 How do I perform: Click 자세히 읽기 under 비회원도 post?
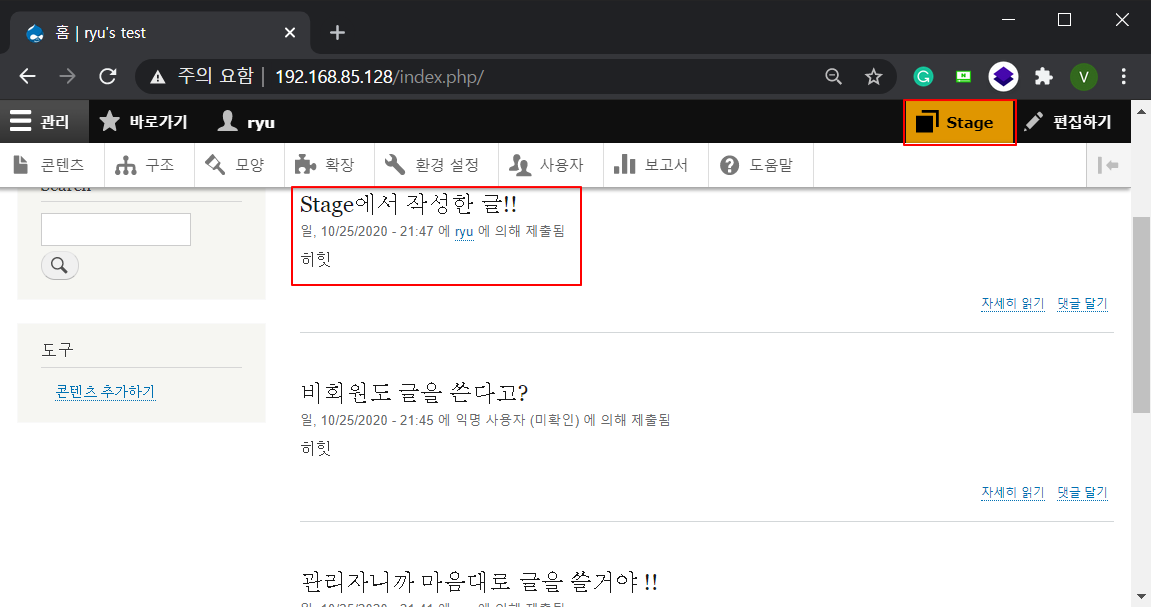[x=1013, y=492]
